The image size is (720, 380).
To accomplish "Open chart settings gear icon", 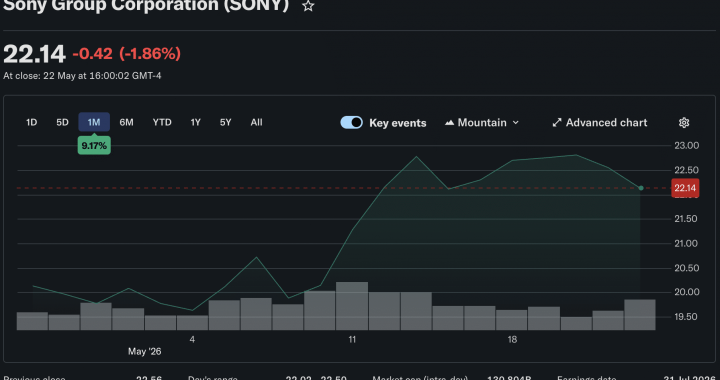I will [x=684, y=123].
